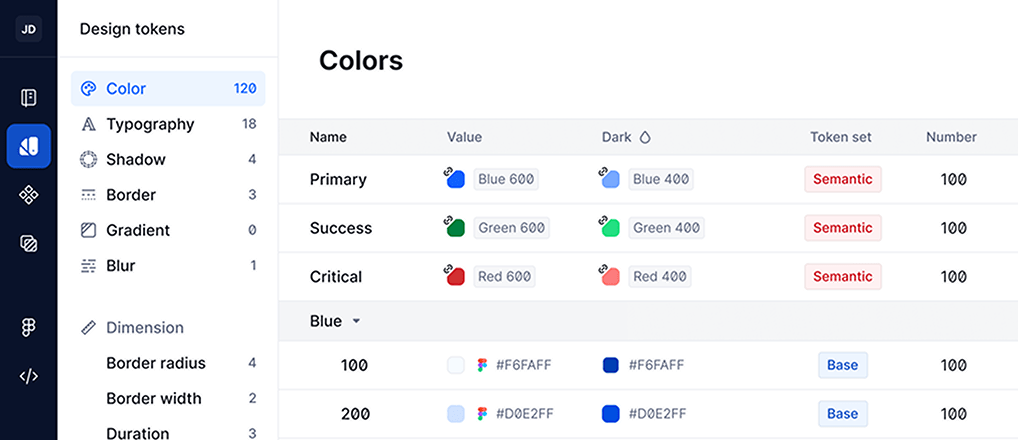Click the dark blue swatch on row 200
1018x440 pixels.
[611, 414]
